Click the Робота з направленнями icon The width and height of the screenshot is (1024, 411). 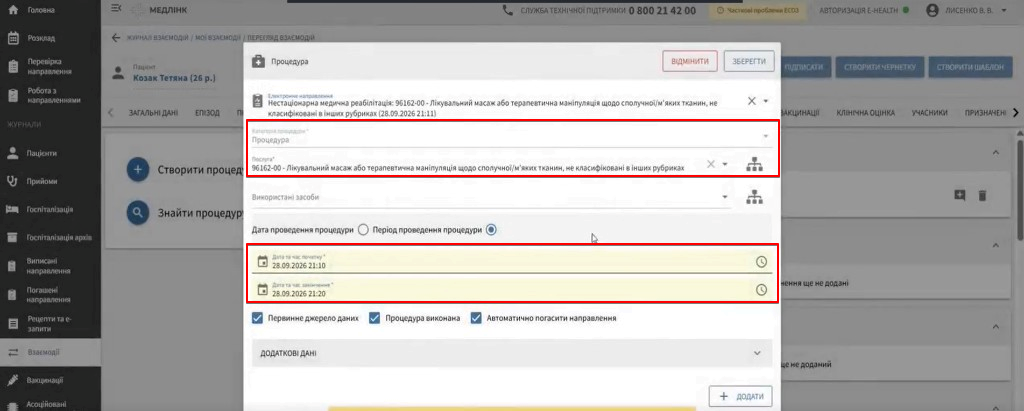pos(12,96)
